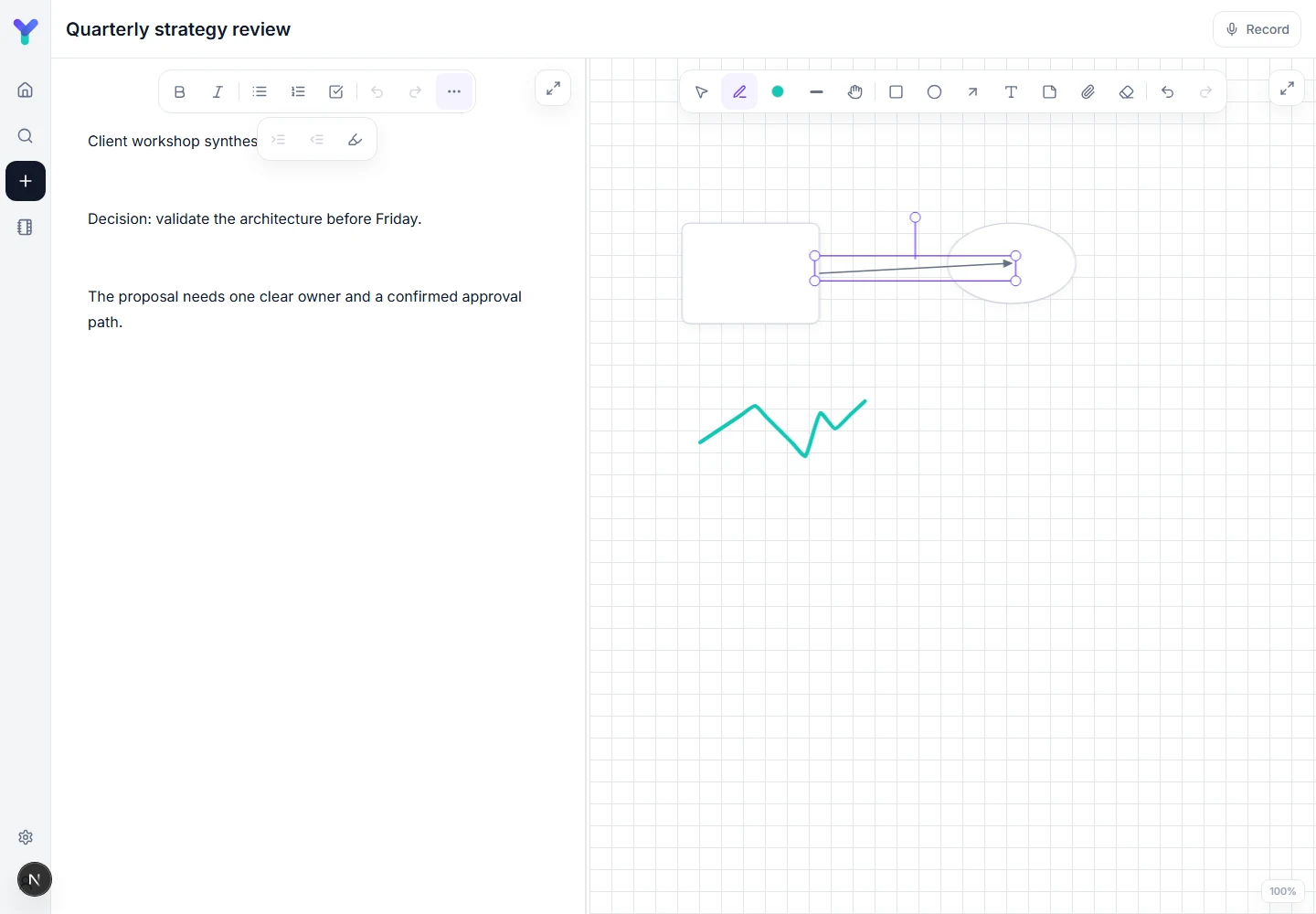The image size is (1316, 914).
Task: Create a new note with the plus button
Action: [x=26, y=181]
